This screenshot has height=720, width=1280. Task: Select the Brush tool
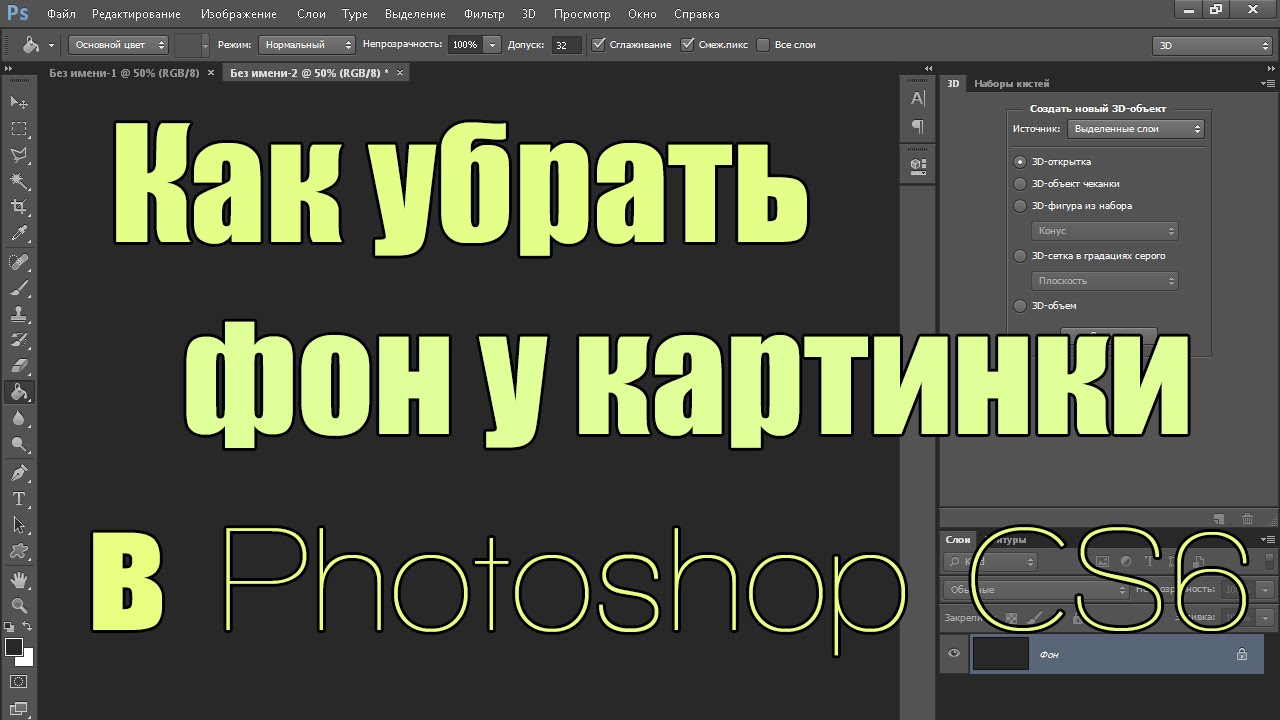pos(19,288)
